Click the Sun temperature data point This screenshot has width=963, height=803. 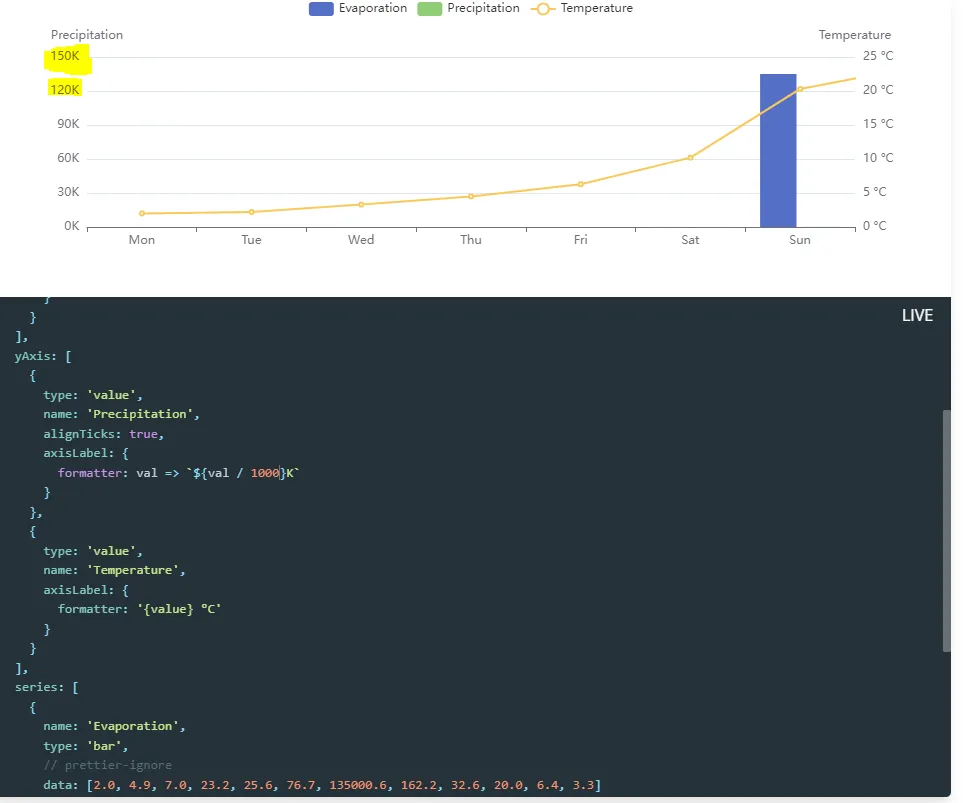[800, 89]
